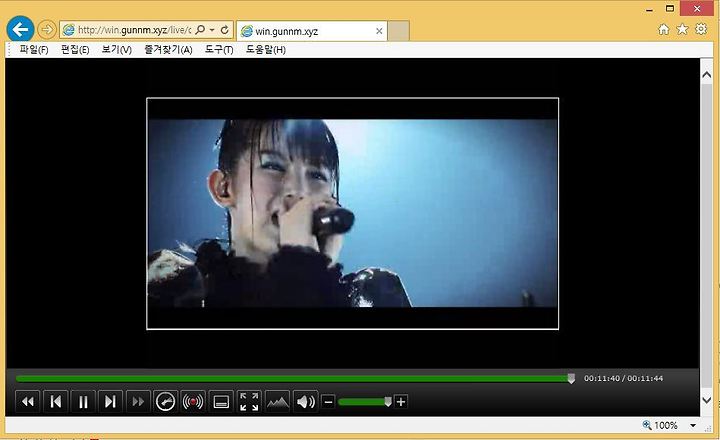Viewport: 720px width, 440px height.
Task: Click the scrollbar up arrow
Action: click(x=707, y=74)
